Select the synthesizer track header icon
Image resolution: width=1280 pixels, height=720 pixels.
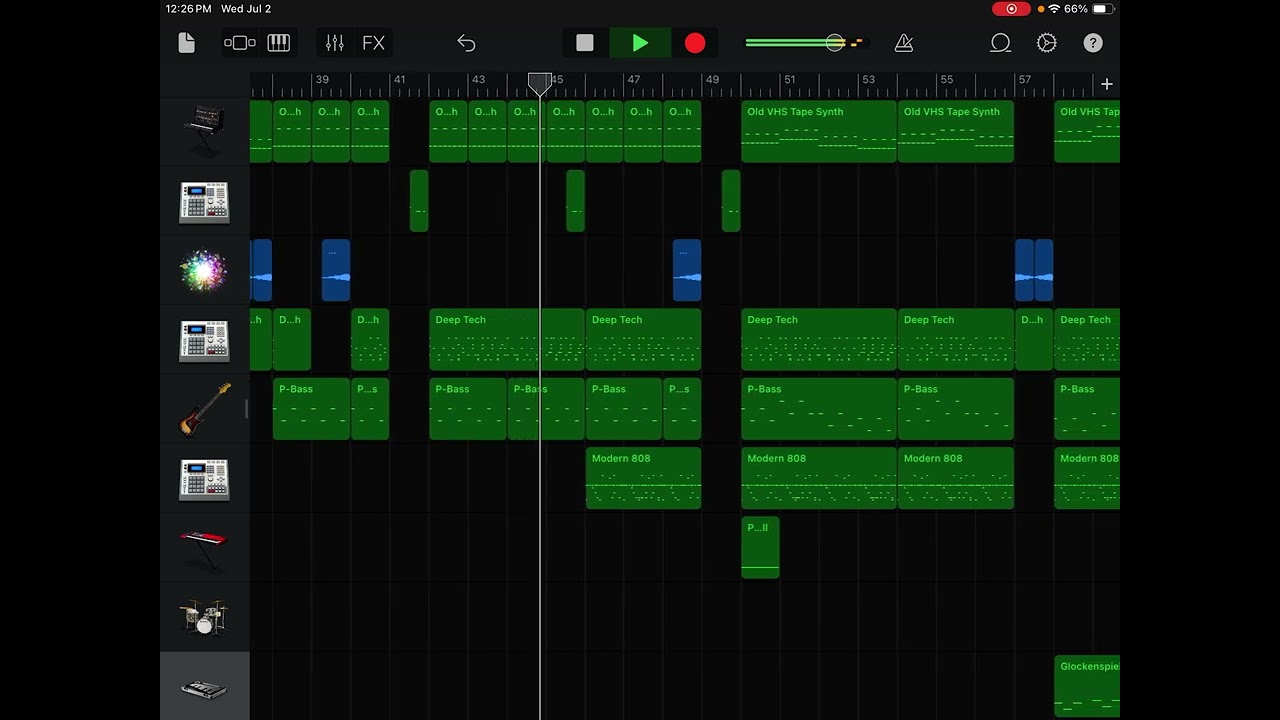tap(204, 131)
